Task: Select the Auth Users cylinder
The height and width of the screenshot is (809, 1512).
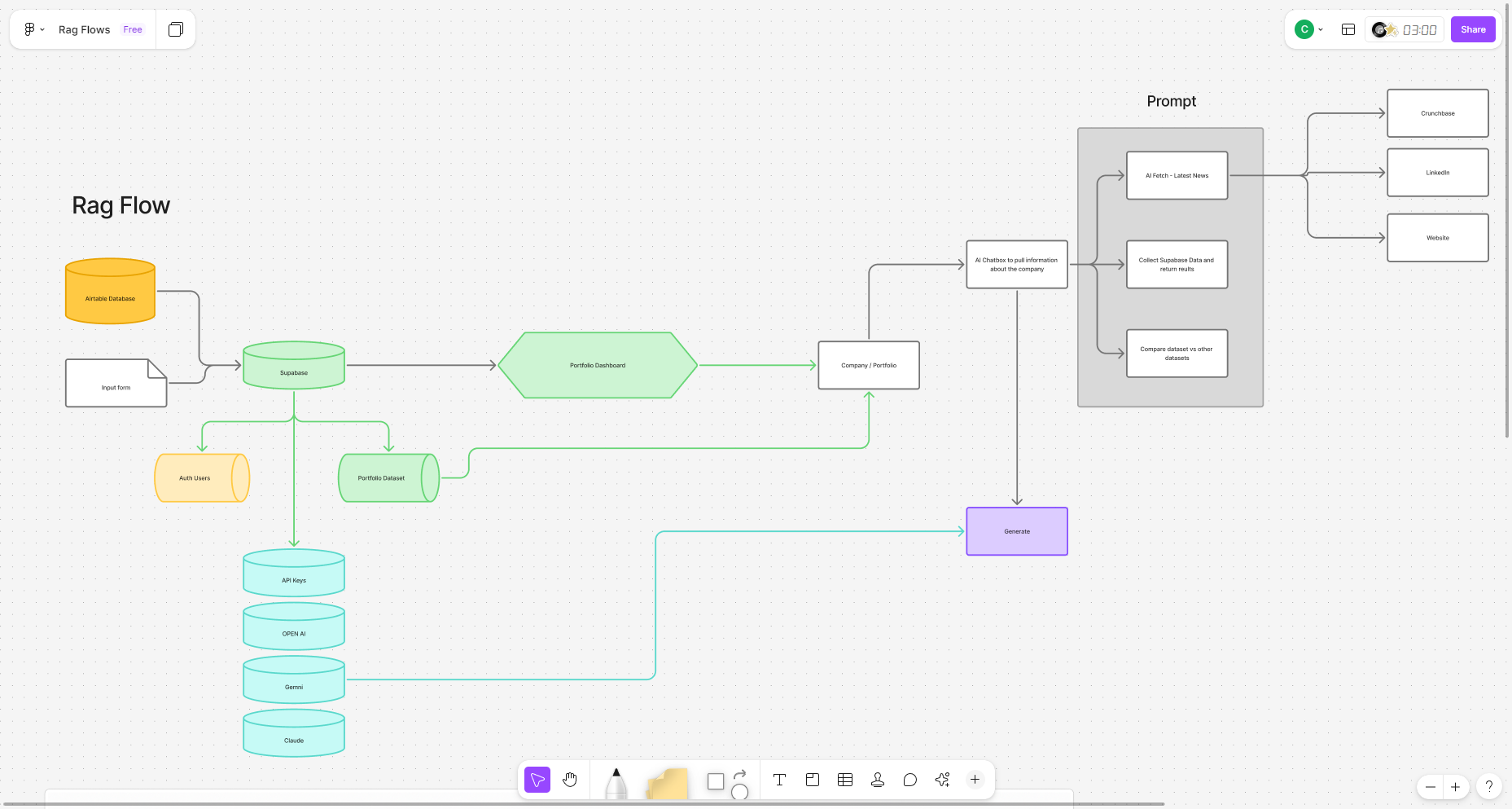Action: click(202, 477)
